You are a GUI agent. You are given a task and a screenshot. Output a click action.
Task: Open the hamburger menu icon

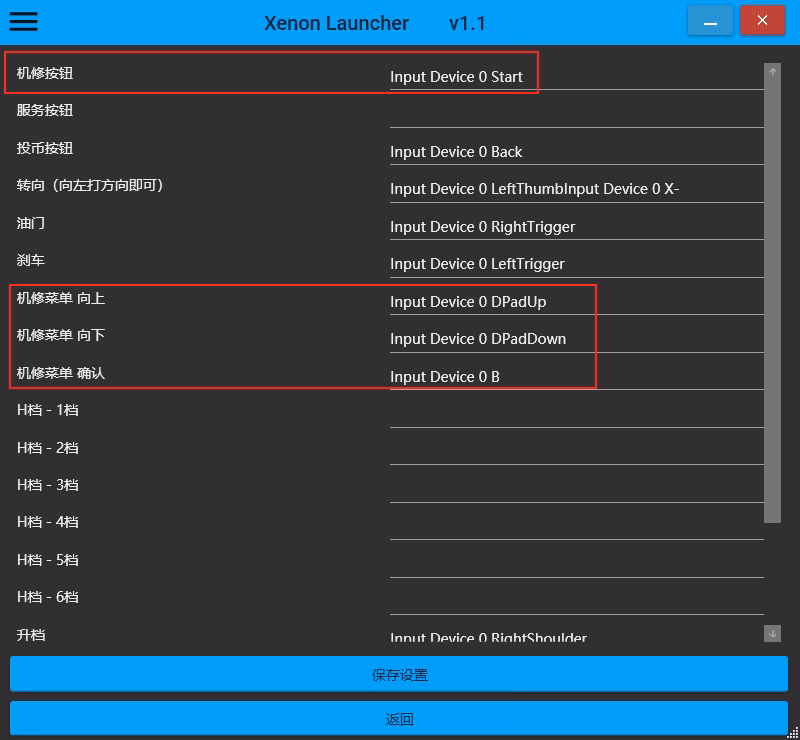(23, 22)
